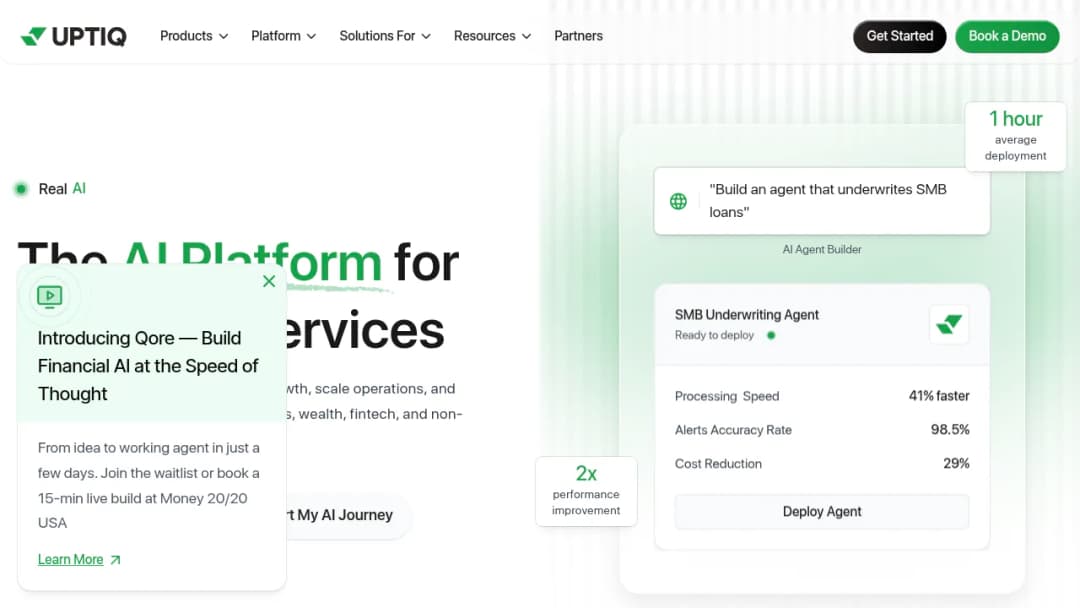Click the Get Started button
Viewport: 1080px width, 608px height.
[x=900, y=36]
